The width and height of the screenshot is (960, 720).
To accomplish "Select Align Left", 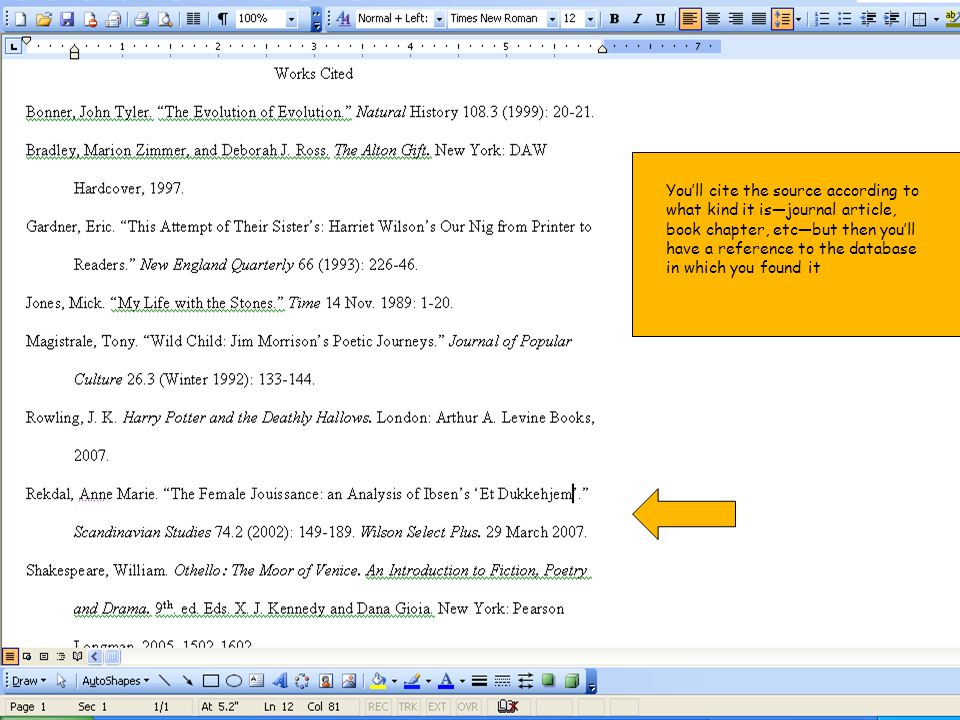I will pos(690,19).
